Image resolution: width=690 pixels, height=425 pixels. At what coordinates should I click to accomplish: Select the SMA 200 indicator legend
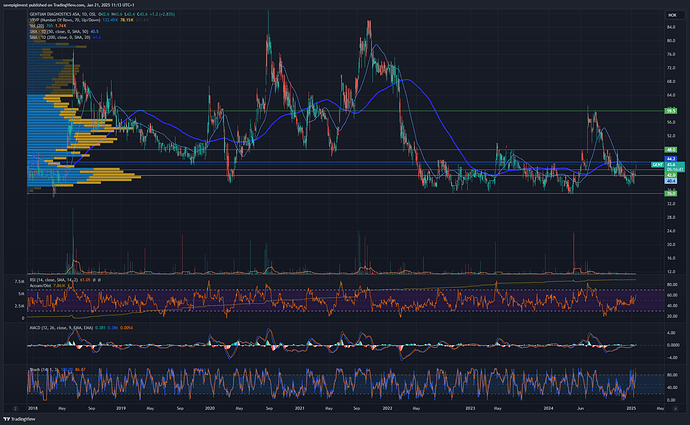coord(60,37)
